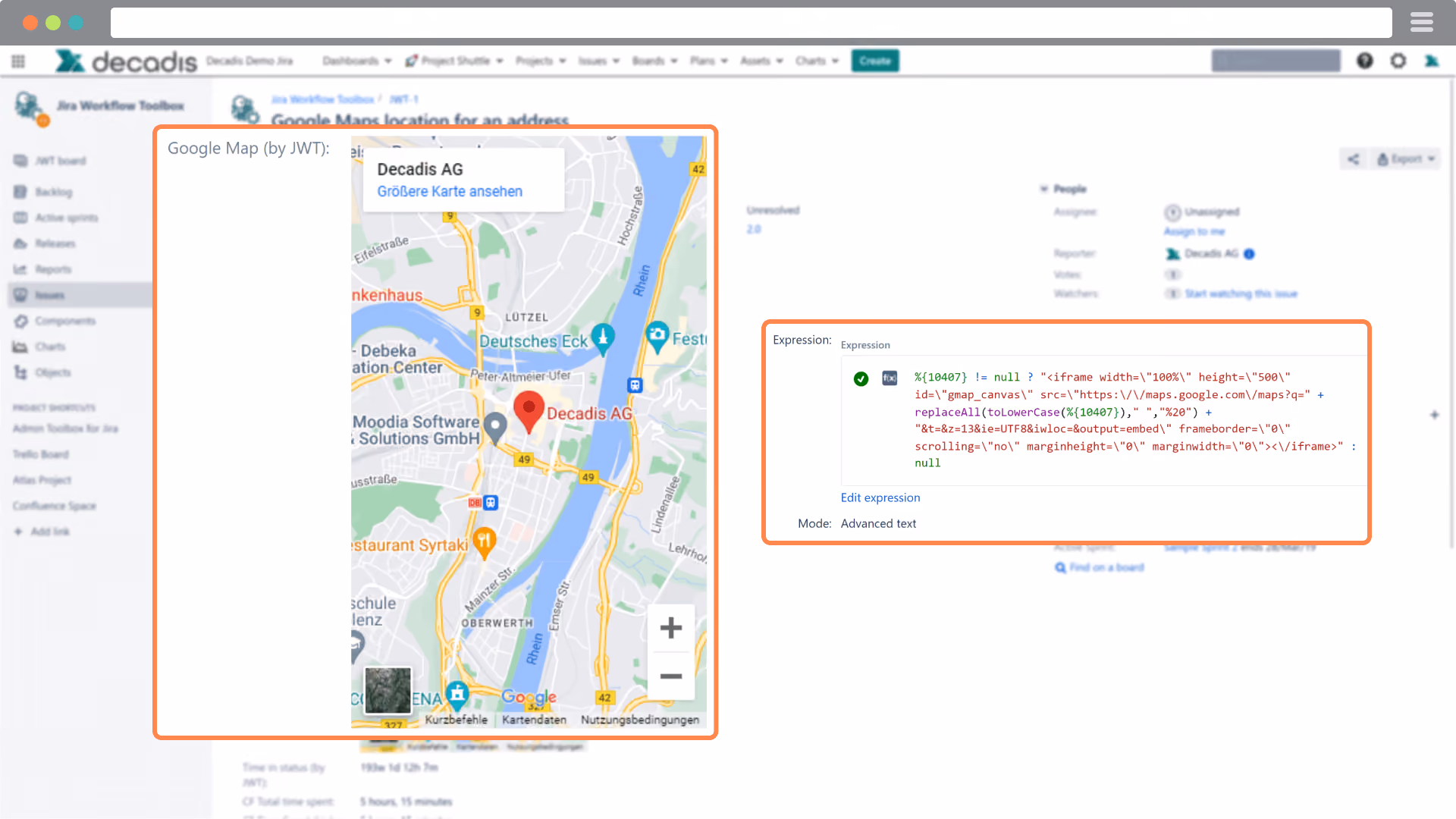Click the Decadis AG reporter info icon

(x=1250, y=254)
